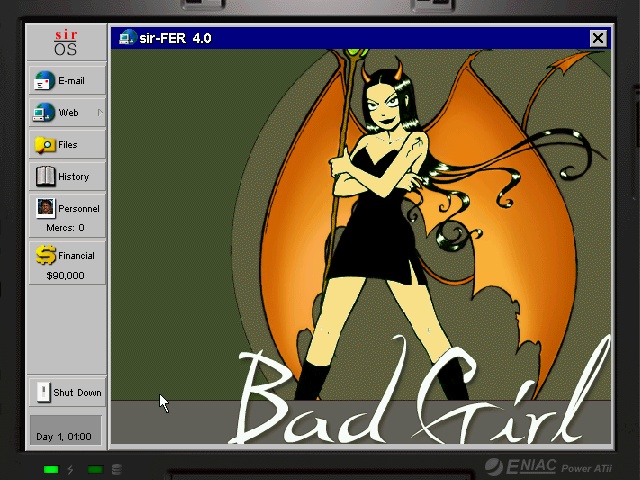Click the sir-FER title bar computer icon
Image resolution: width=640 pixels, height=480 pixels.
pyautogui.click(x=127, y=38)
